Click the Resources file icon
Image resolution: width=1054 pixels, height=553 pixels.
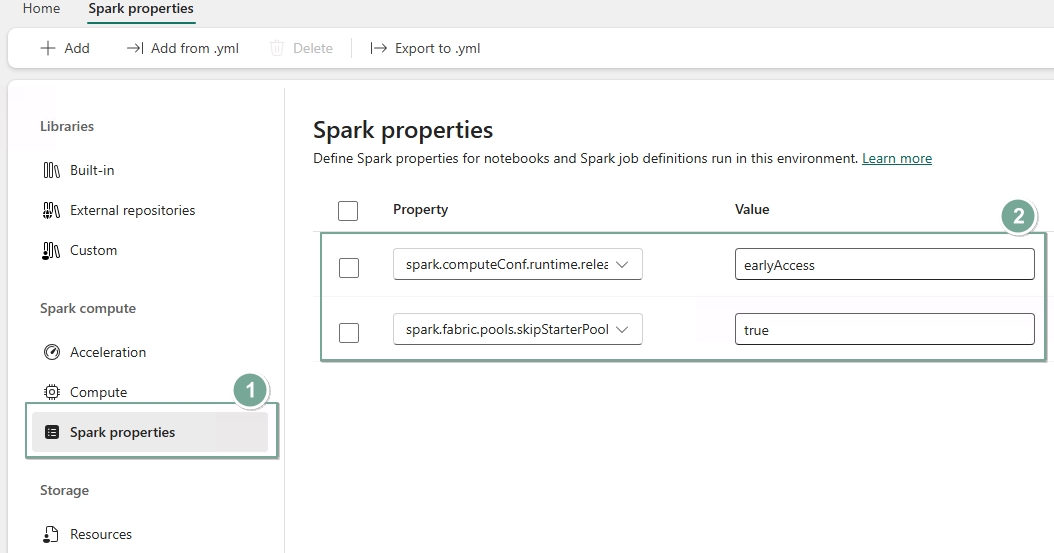[52, 534]
